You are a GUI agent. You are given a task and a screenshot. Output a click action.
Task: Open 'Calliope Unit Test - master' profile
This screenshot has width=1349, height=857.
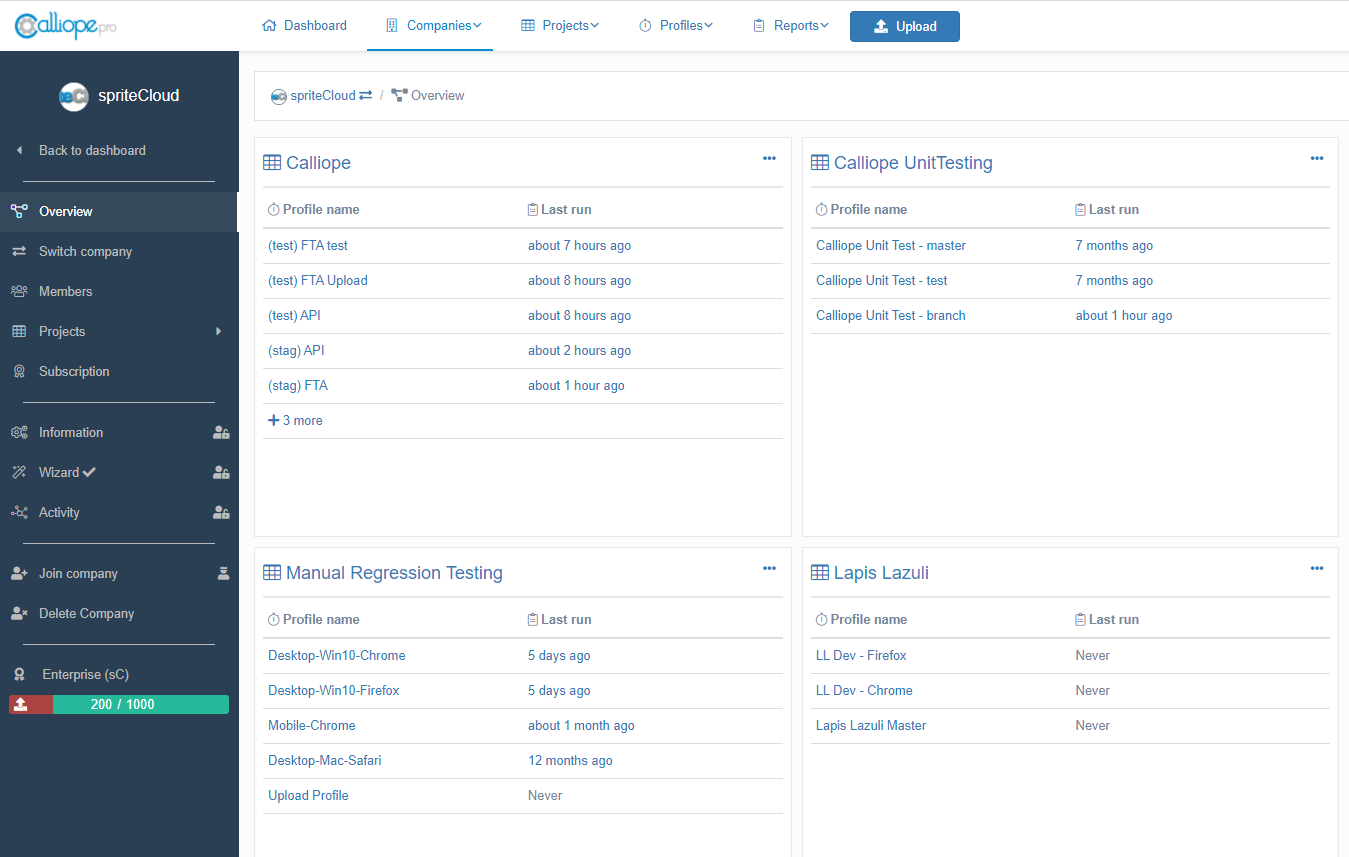890,245
